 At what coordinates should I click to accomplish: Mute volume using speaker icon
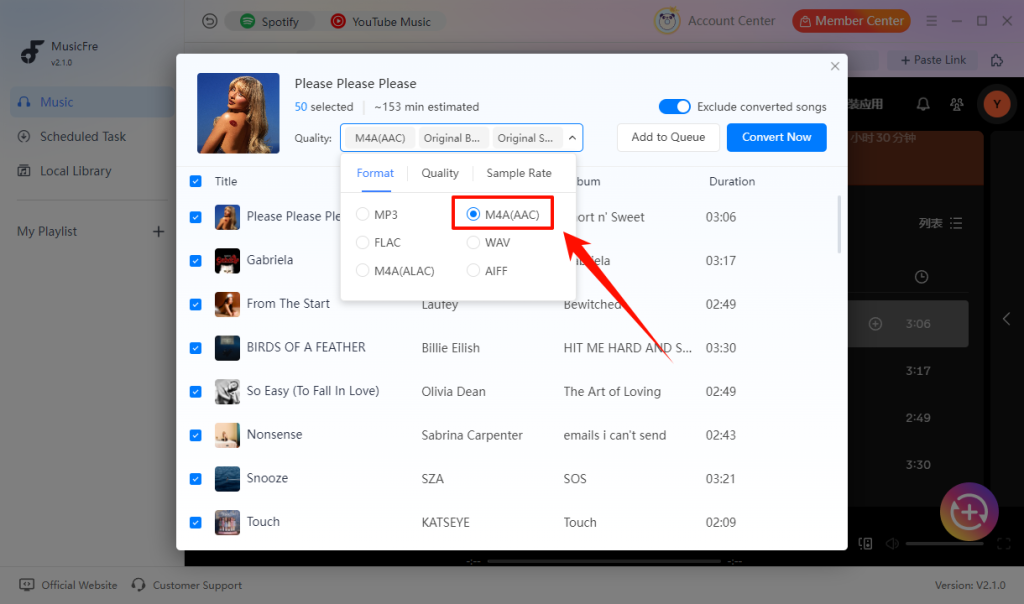[892, 543]
